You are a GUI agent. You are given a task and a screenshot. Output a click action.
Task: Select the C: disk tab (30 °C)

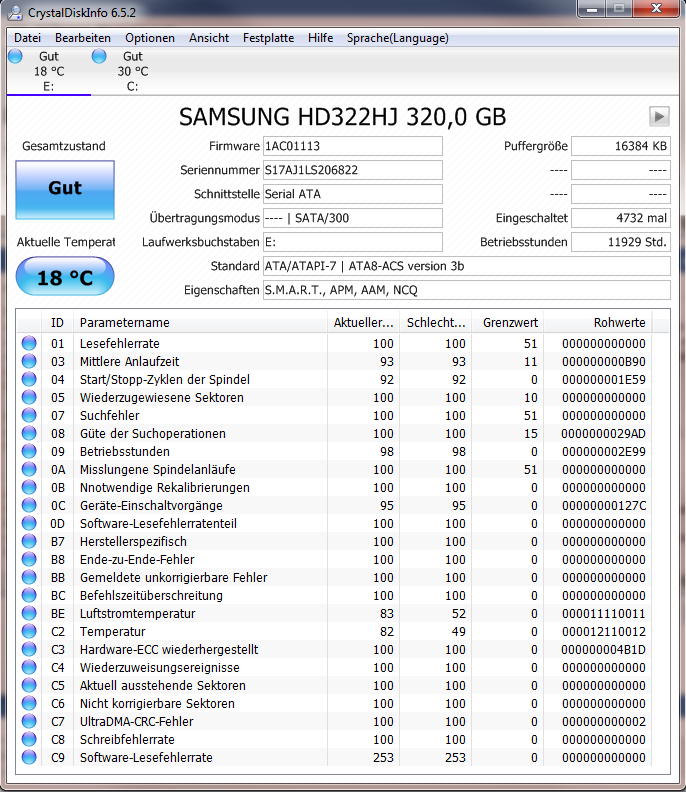coord(132,71)
